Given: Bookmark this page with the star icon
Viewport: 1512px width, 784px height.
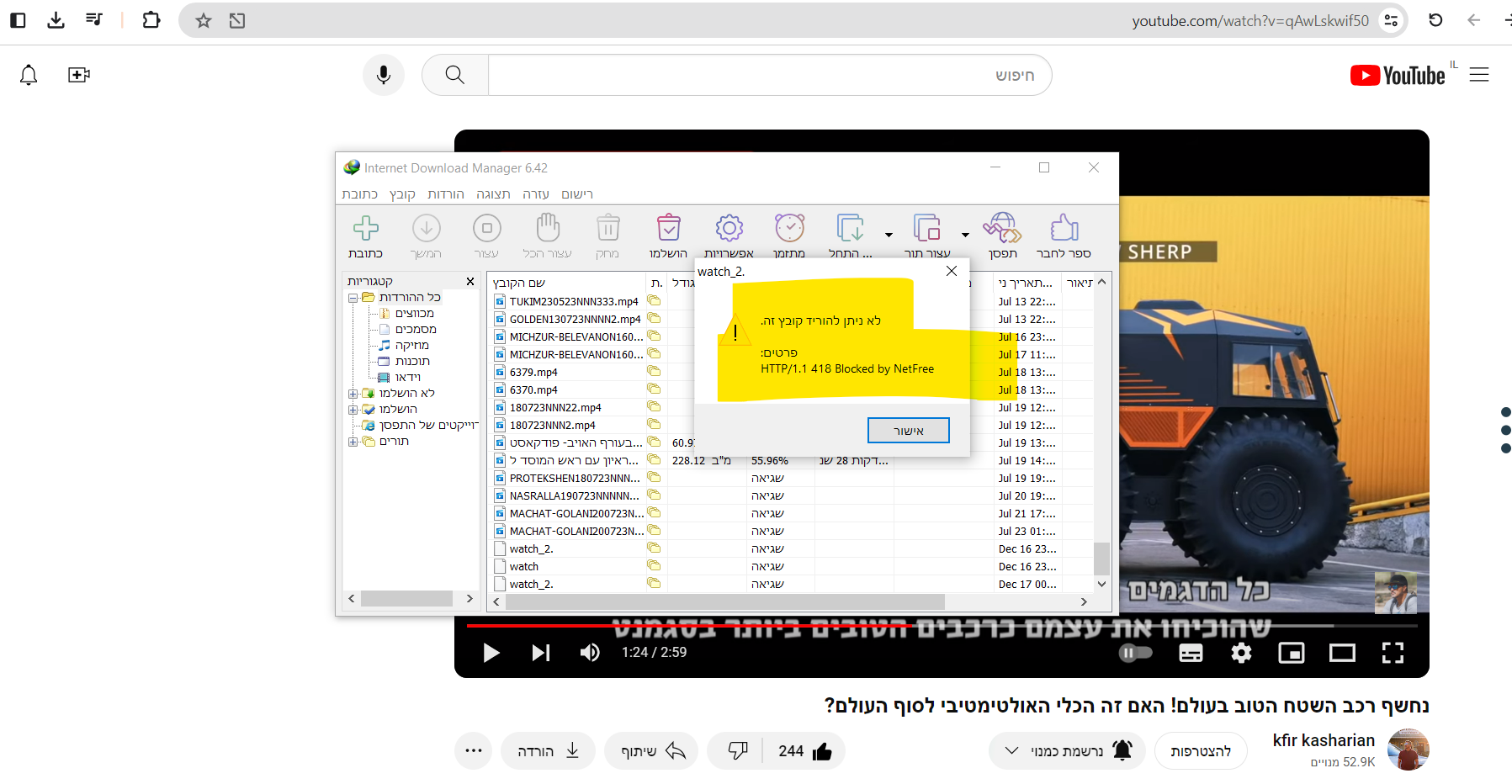Looking at the screenshot, I should pos(204,20).
